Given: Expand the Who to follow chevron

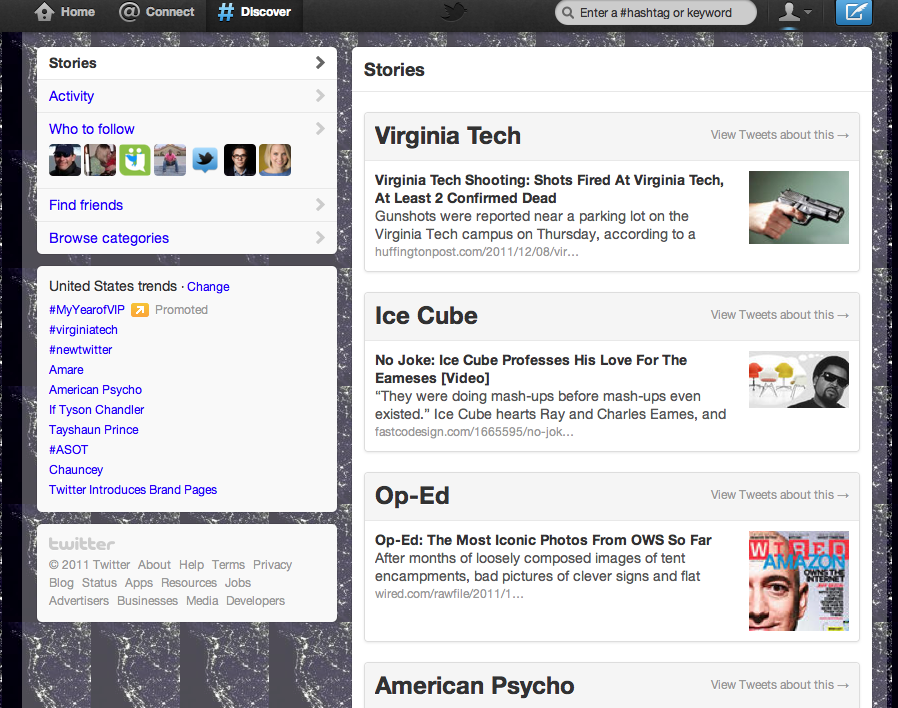Looking at the screenshot, I should [x=320, y=128].
